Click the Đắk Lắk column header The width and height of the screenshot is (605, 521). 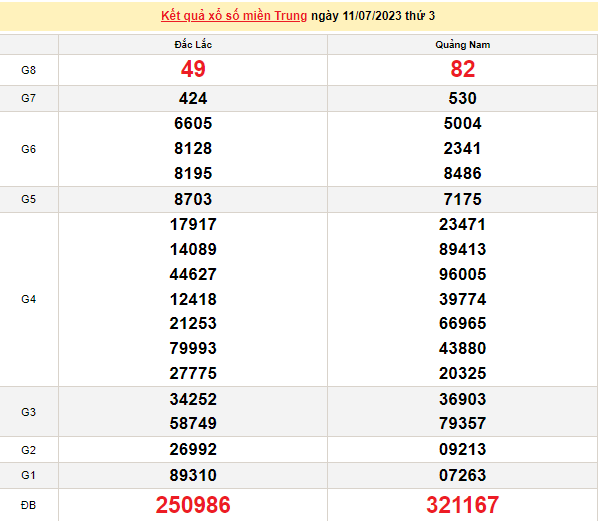tap(192, 45)
